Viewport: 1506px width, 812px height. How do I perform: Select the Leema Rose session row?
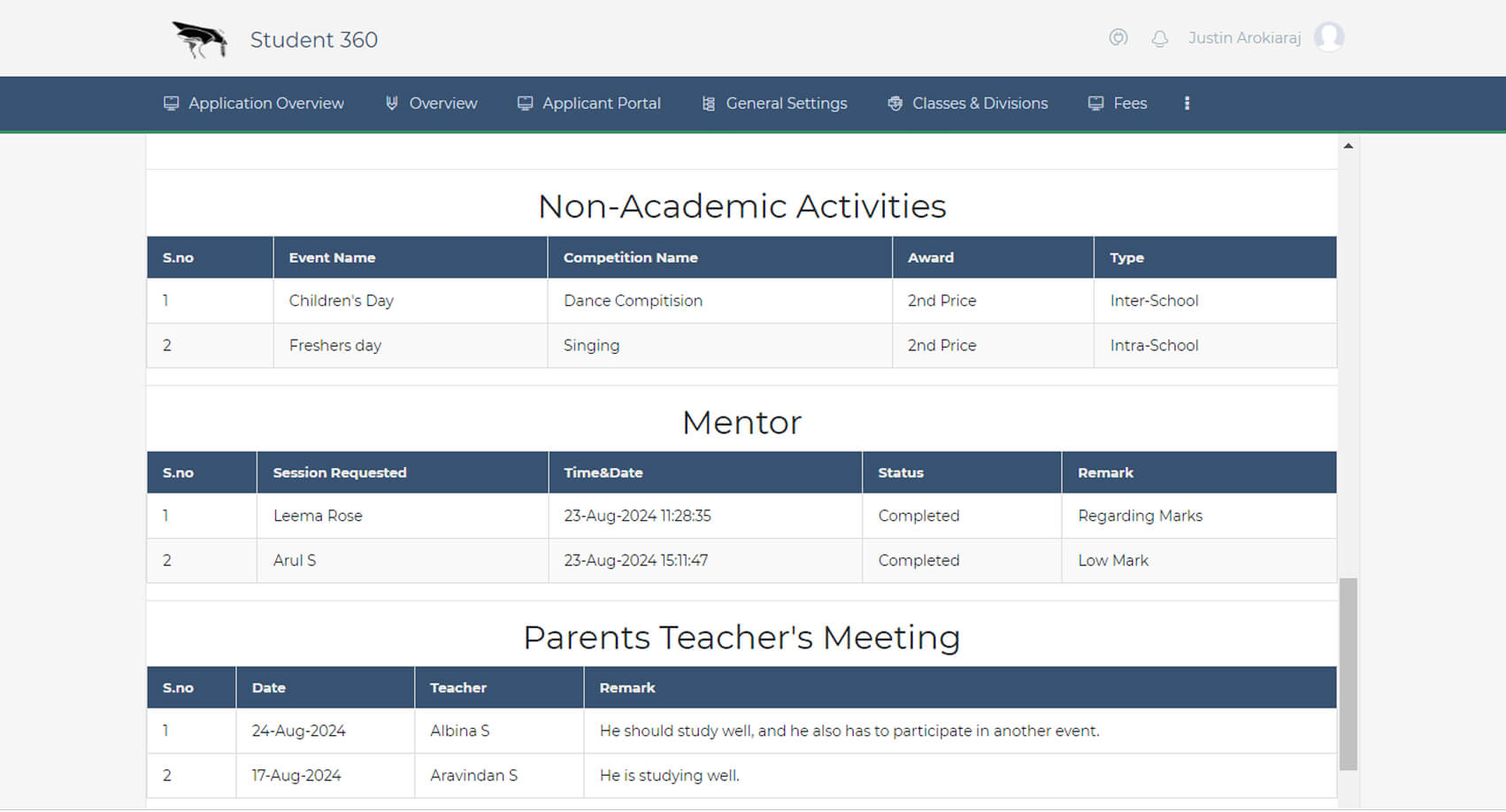point(317,516)
